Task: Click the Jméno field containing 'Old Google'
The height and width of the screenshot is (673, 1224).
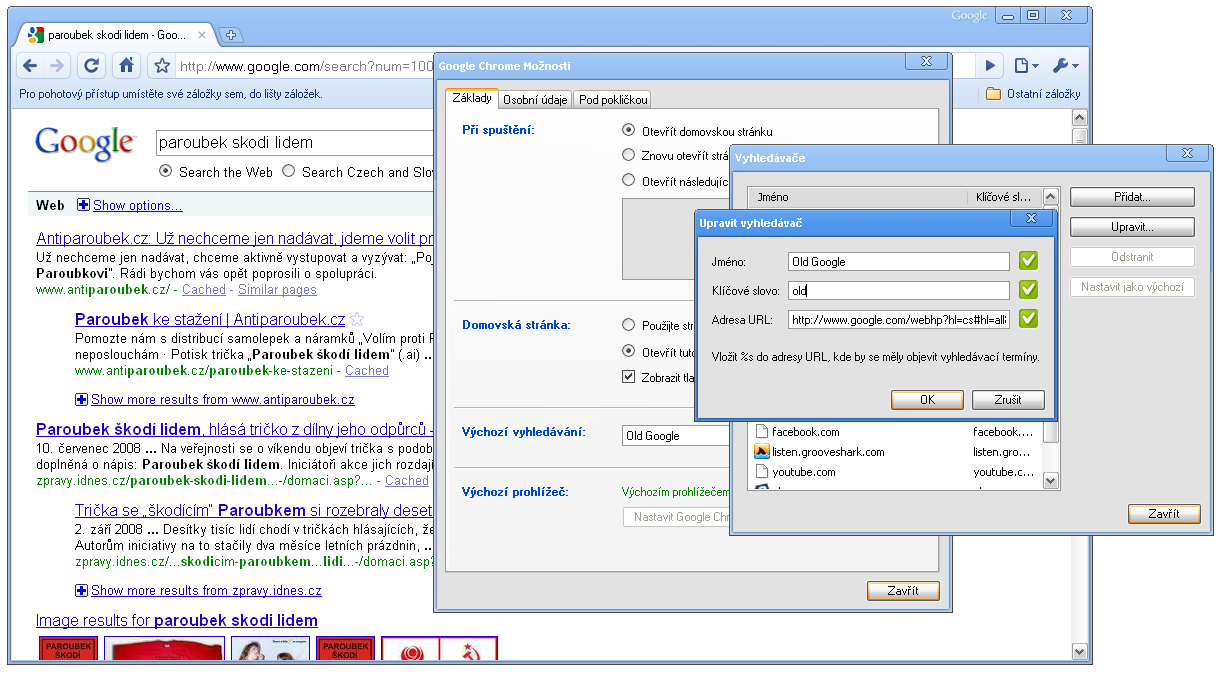Action: click(899, 261)
